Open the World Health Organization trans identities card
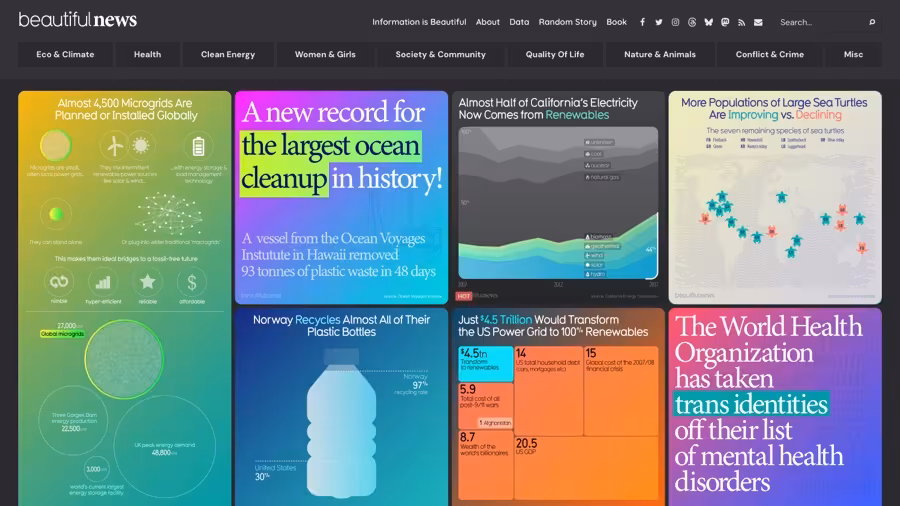Image resolution: width=900 pixels, height=506 pixels. tap(775, 407)
